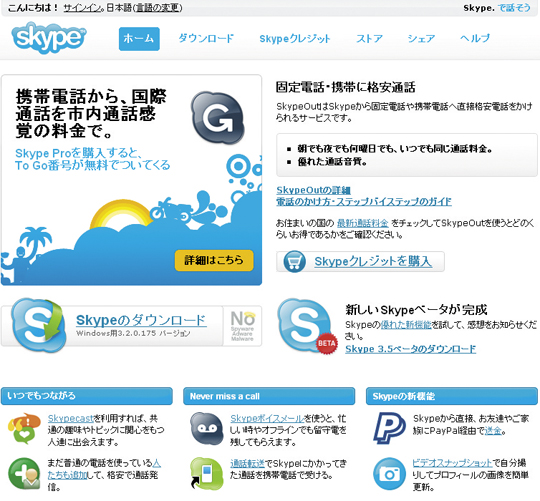
Task: Open the SkypeOutの詳細 link
Action: [313, 190]
